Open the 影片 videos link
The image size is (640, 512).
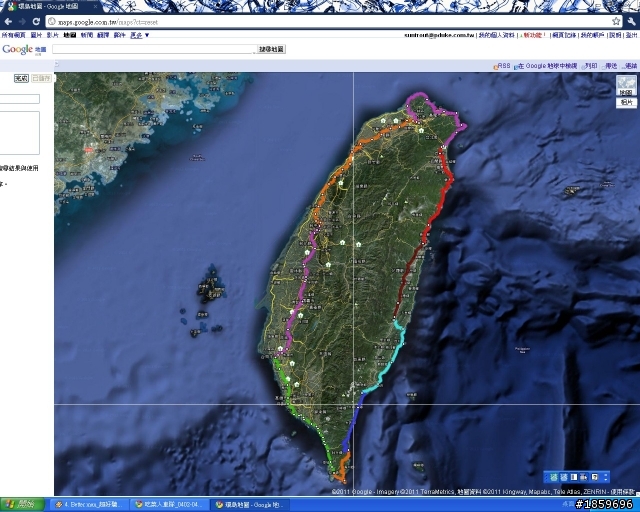click(x=53, y=35)
